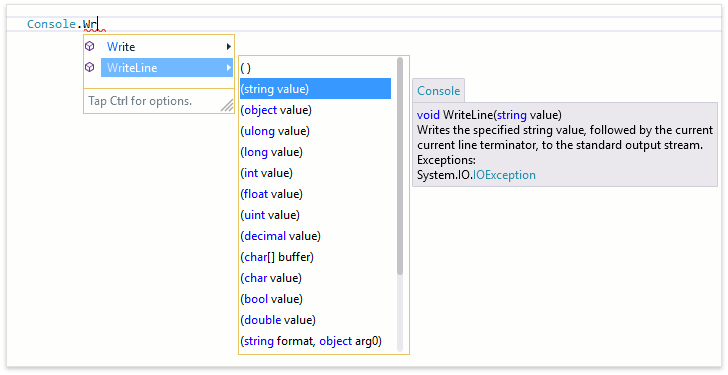Choose the (object value) overload
Viewport: 728px width, 375px height.
click(316, 110)
